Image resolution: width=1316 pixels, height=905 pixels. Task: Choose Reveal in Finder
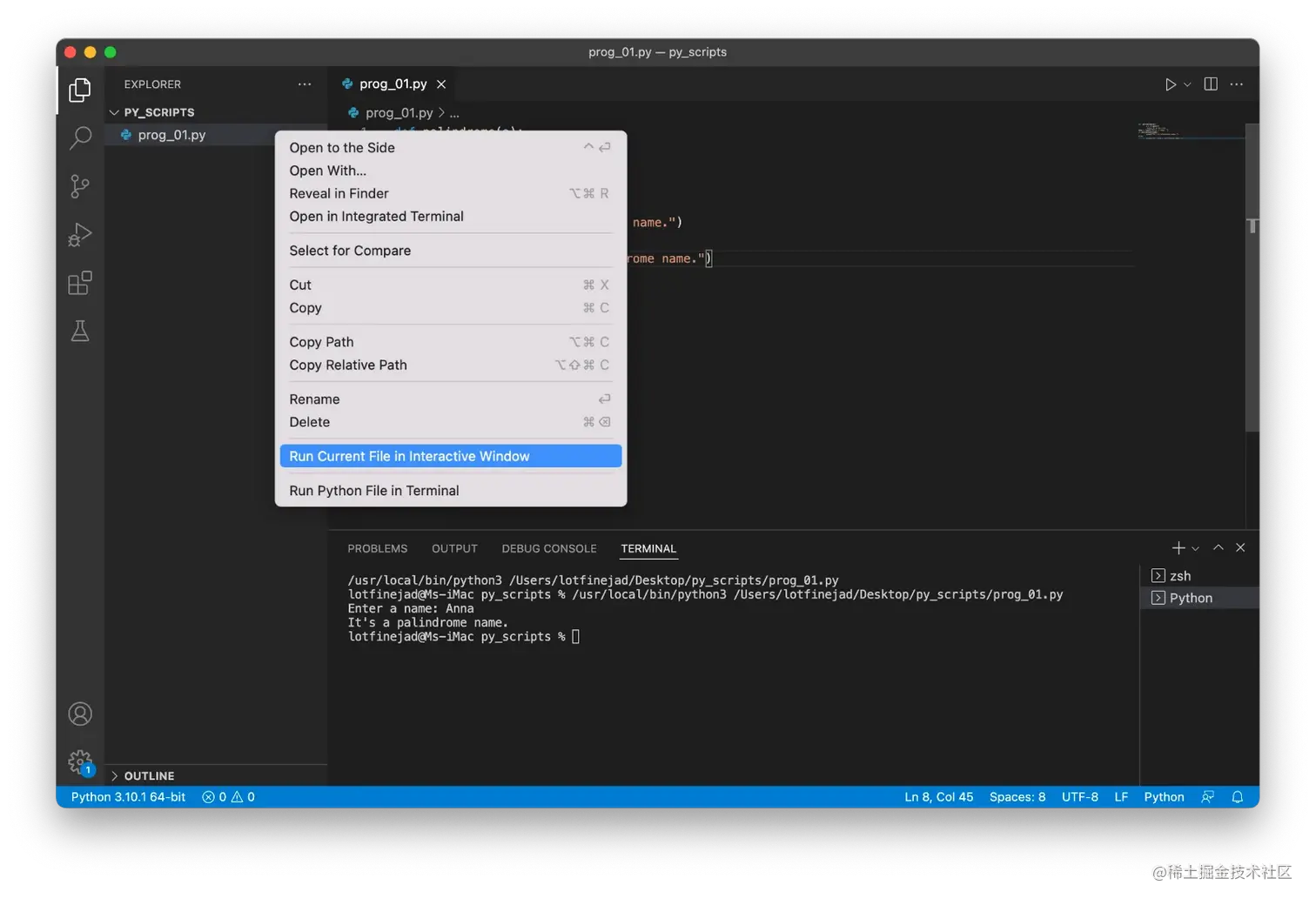point(451,193)
